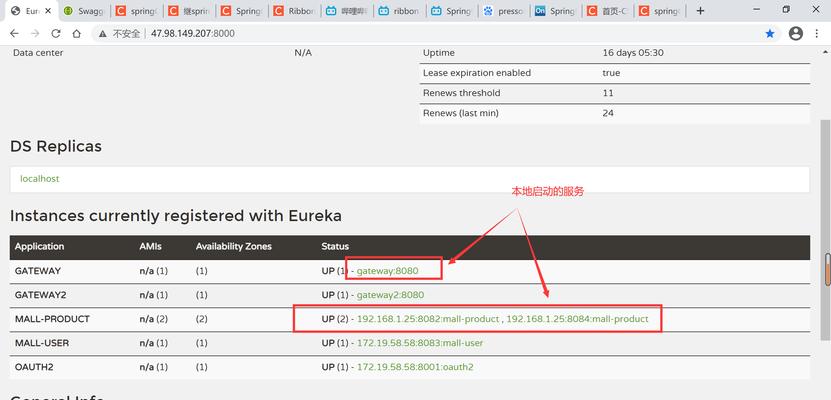The image size is (831, 400).
Task: Open the 172.19.58.58:8001:oauth2 link
Action: click(415, 367)
